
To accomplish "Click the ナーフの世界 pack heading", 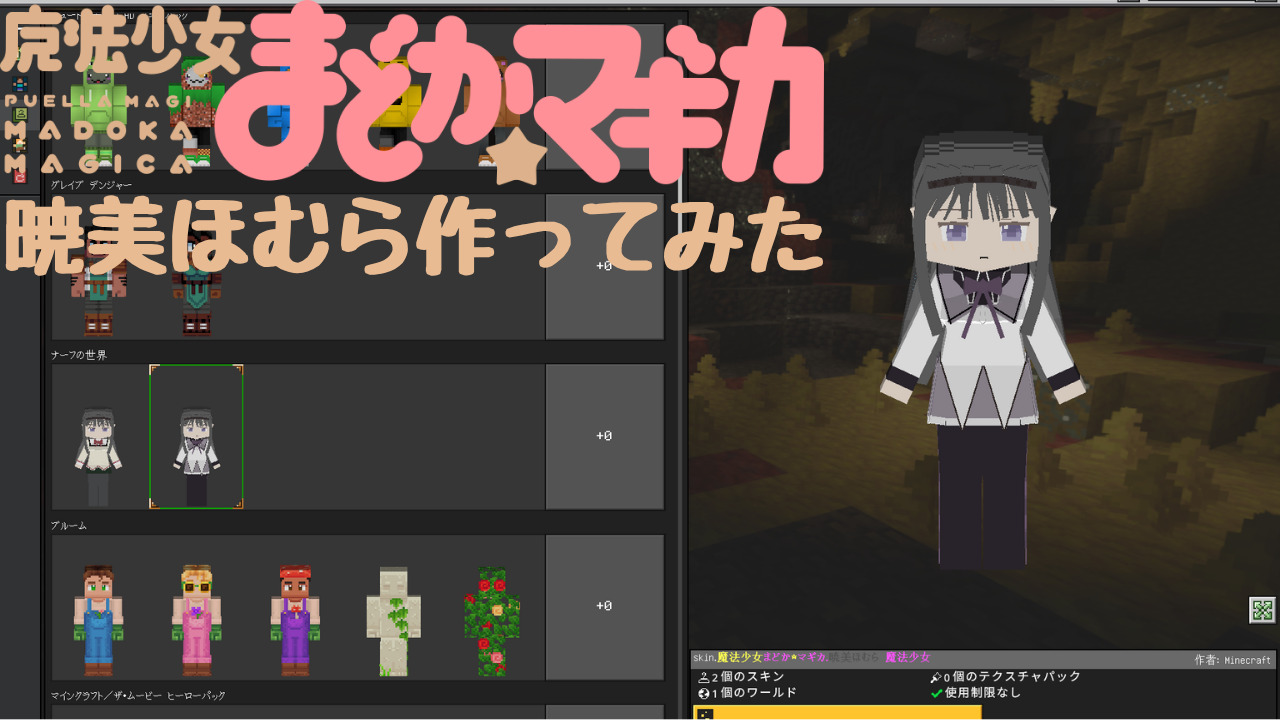I will click(x=79, y=355).
